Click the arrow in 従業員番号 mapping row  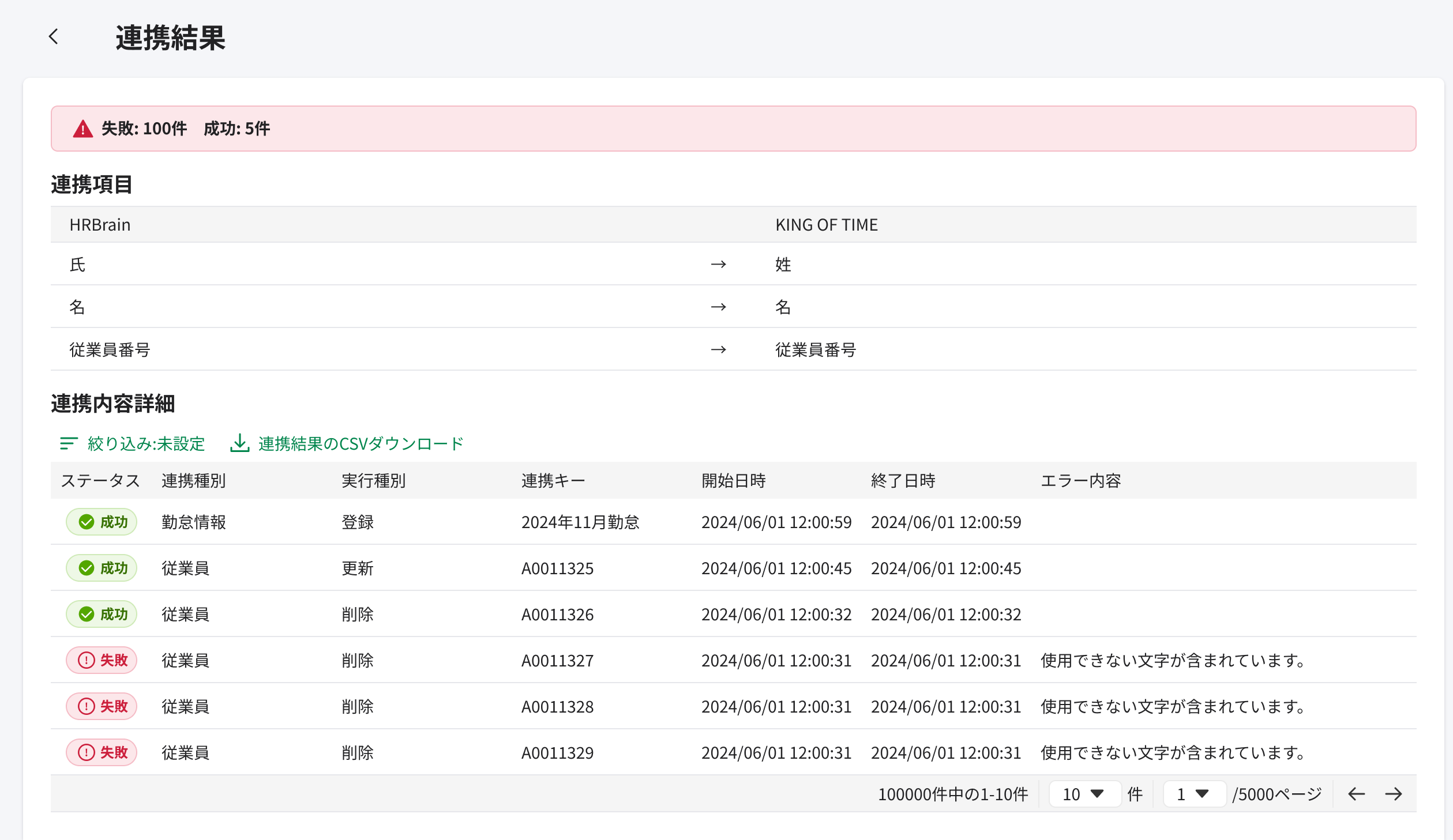pos(718,350)
